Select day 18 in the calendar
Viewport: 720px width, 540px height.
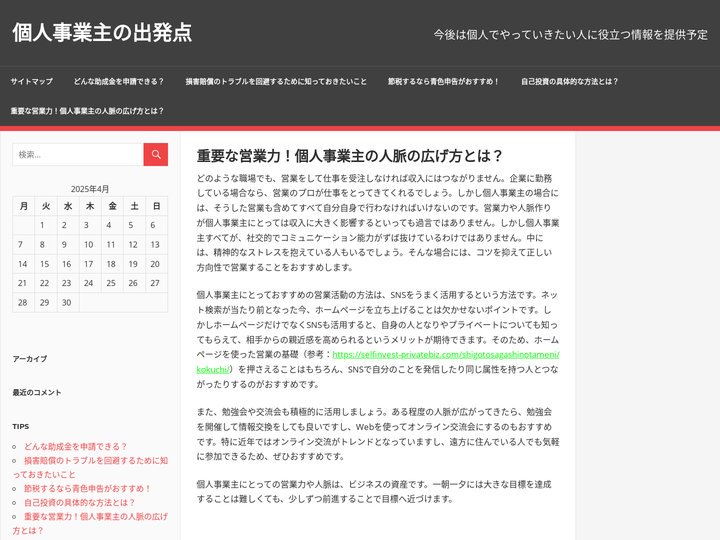click(111, 264)
